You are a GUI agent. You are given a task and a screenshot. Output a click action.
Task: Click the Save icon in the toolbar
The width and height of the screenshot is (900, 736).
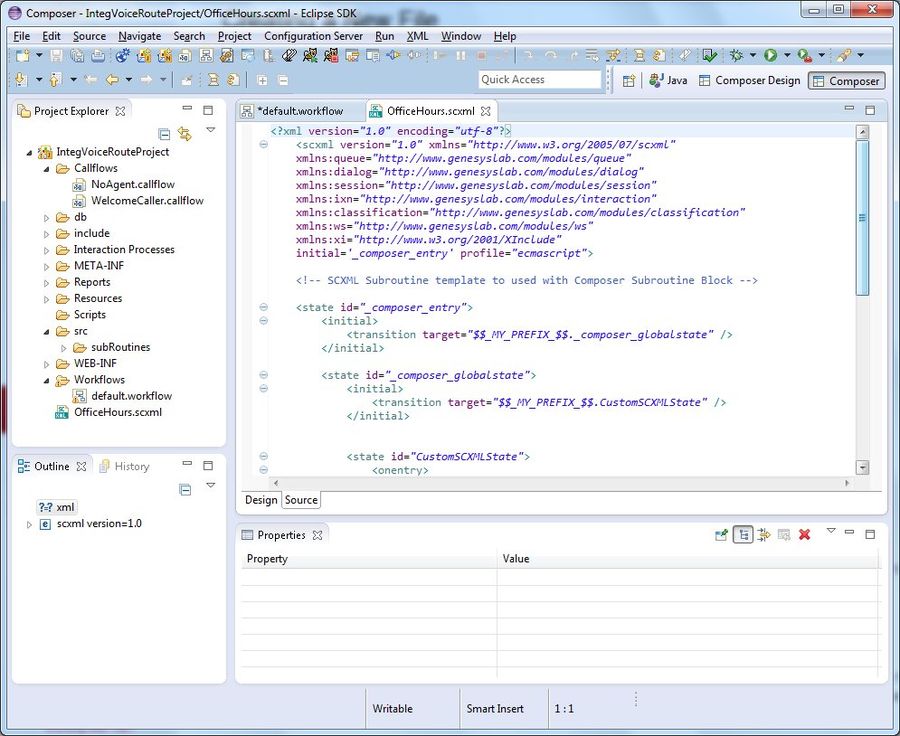(x=56, y=55)
